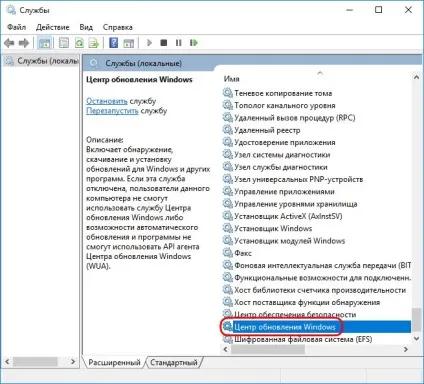The width and height of the screenshot is (424, 384).
Task: Open the Действие menu
Action: pos(53,27)
